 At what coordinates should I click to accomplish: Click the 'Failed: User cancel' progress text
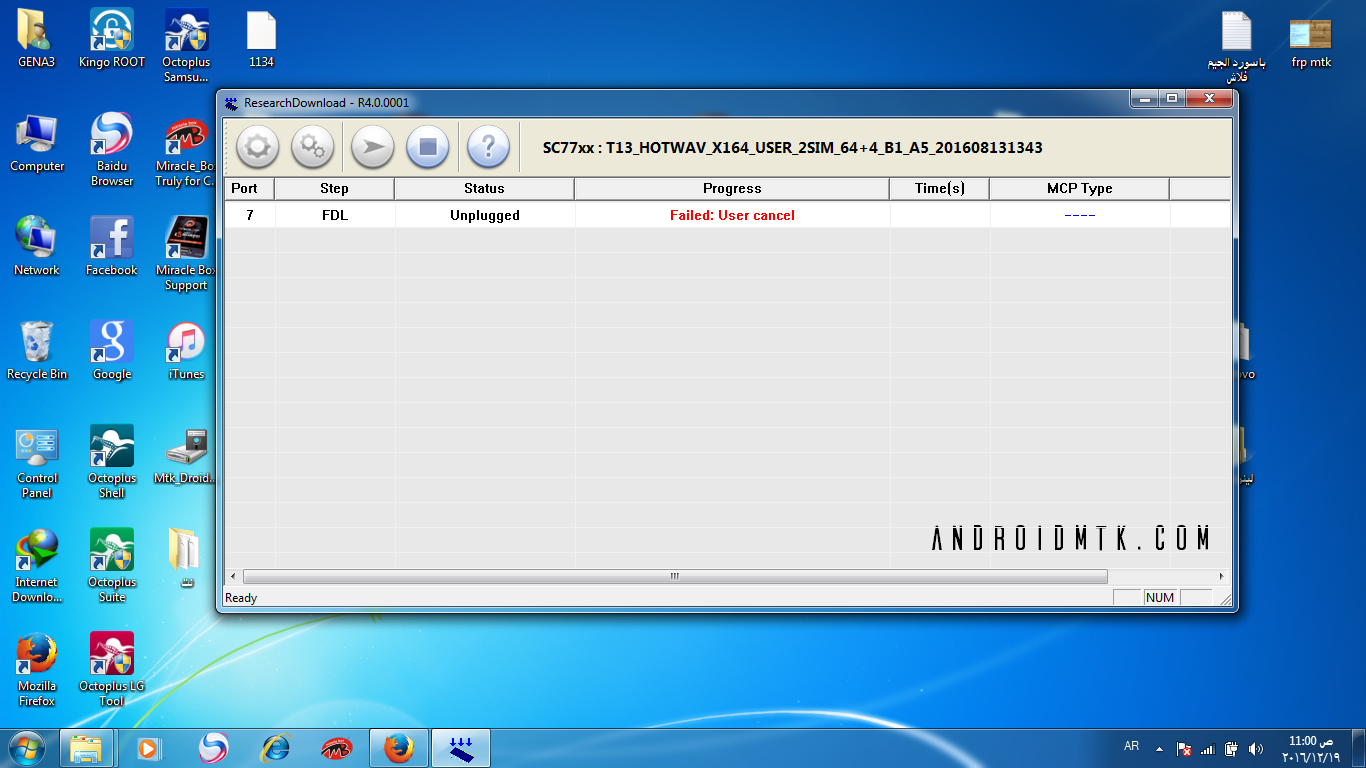click(732, 215)
